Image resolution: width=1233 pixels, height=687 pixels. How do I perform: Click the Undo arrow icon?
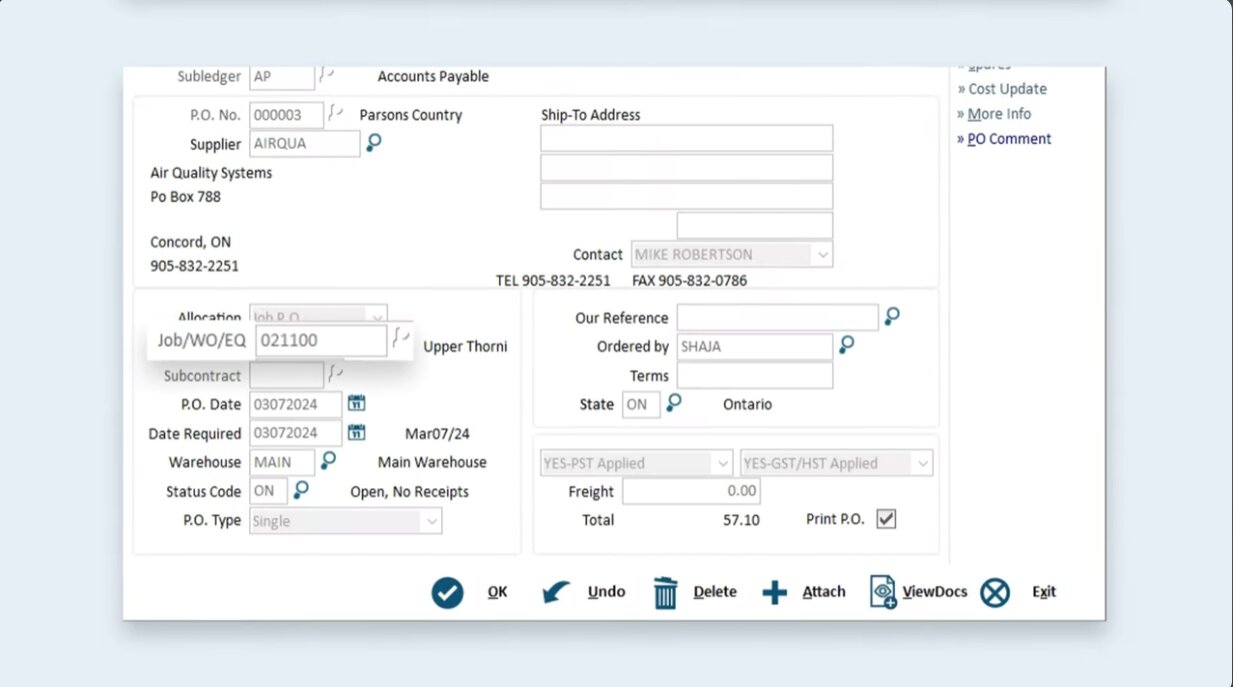[x=557, y=593]
